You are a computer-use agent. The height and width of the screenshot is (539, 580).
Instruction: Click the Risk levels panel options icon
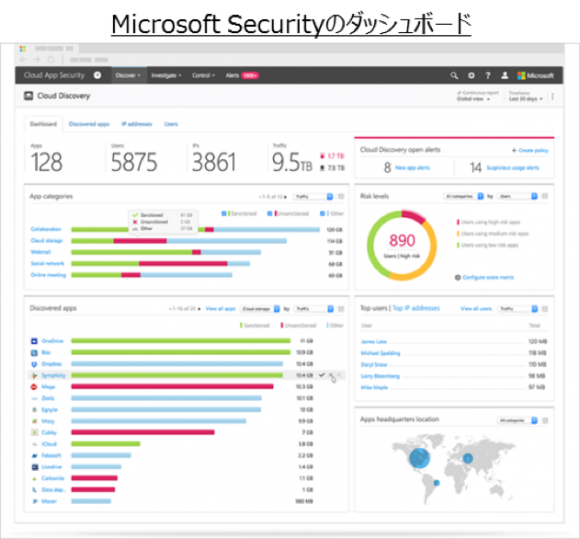[544, 196]
